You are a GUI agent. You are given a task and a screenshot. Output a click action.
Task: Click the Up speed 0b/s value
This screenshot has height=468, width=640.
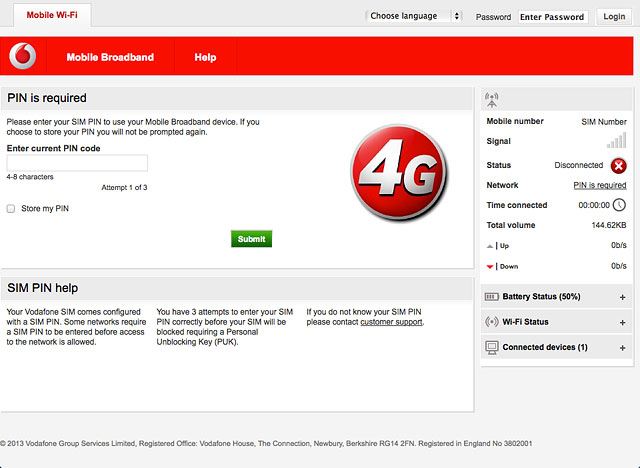pos(618,245)
